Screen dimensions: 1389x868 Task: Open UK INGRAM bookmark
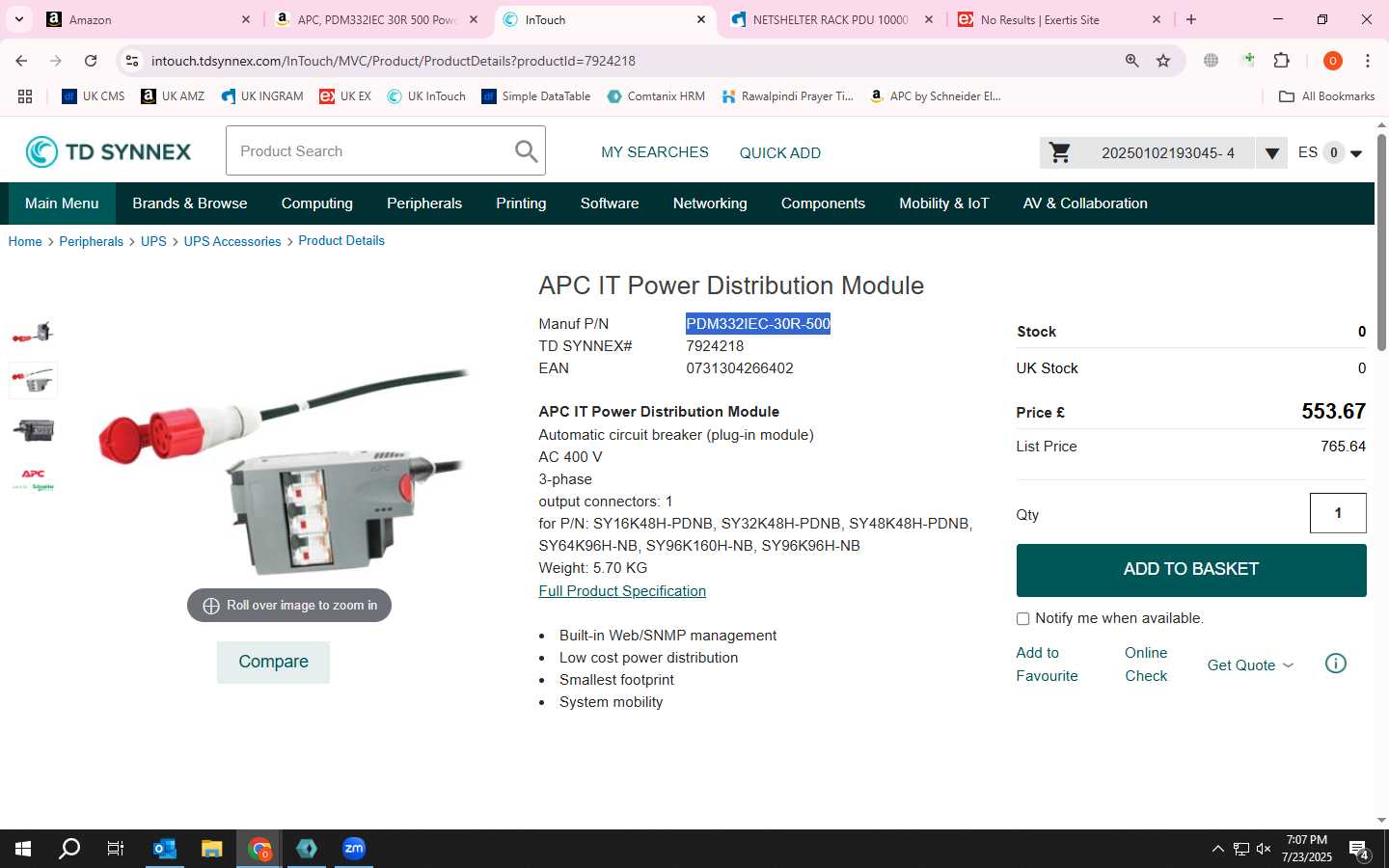[x=261, y=96]
